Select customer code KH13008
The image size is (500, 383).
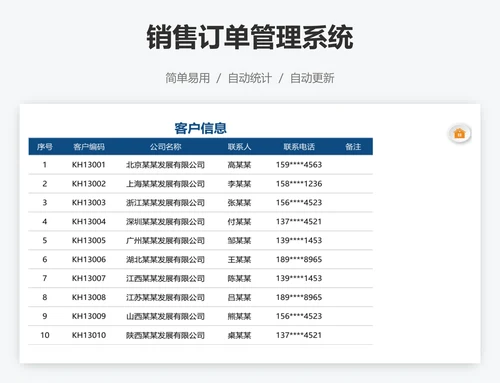point(89,297)
